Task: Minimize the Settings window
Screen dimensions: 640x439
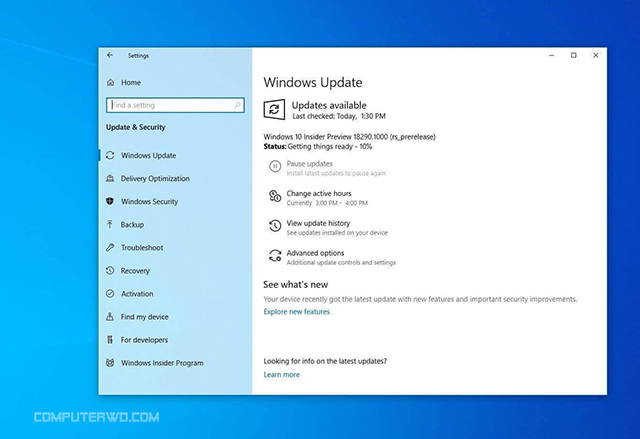Action: 551,55
